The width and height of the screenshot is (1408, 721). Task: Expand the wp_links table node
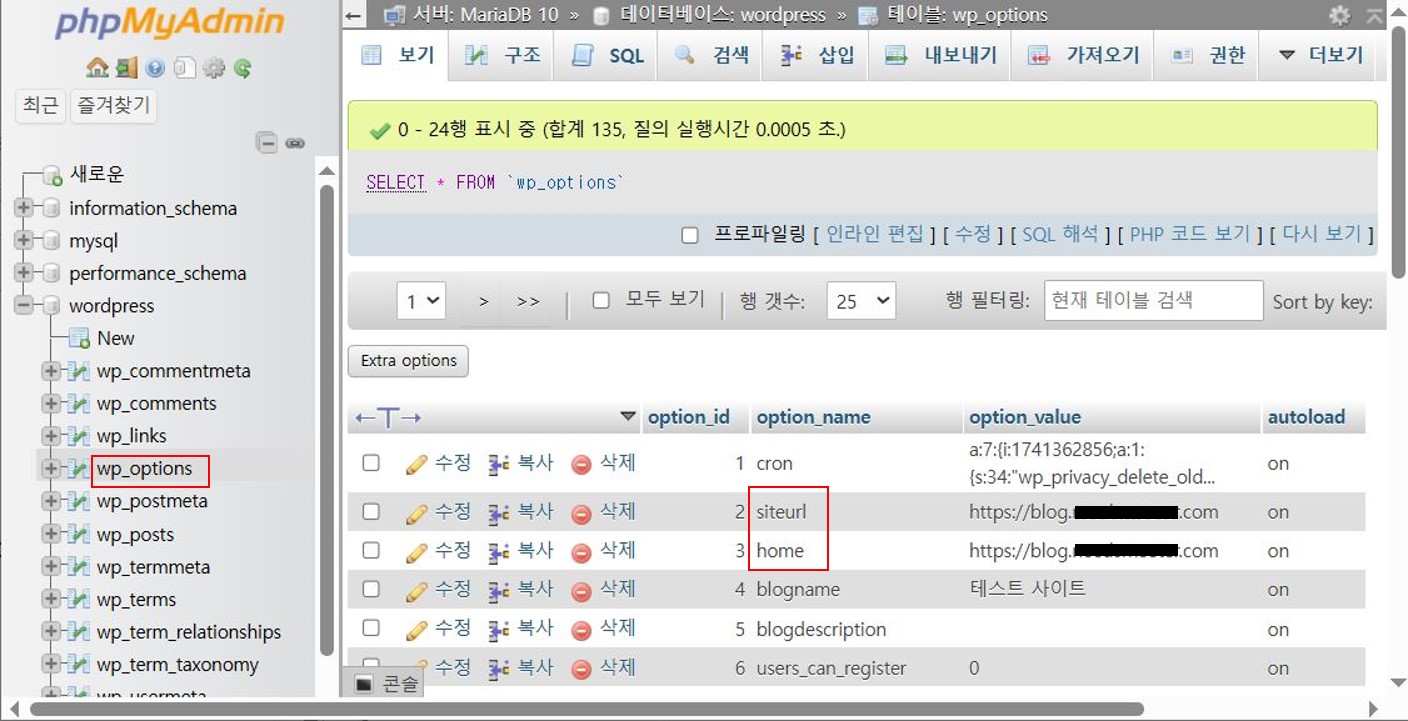pos(50,436)
